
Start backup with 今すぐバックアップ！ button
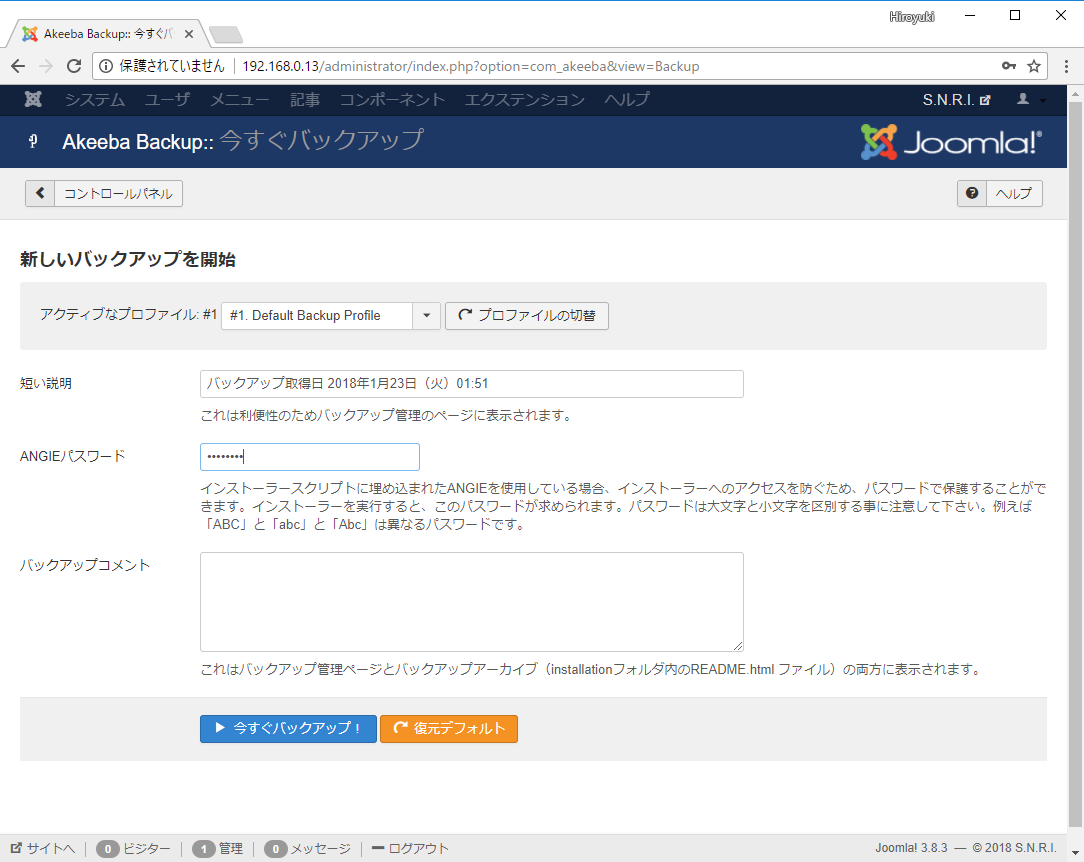coord(288,729)
